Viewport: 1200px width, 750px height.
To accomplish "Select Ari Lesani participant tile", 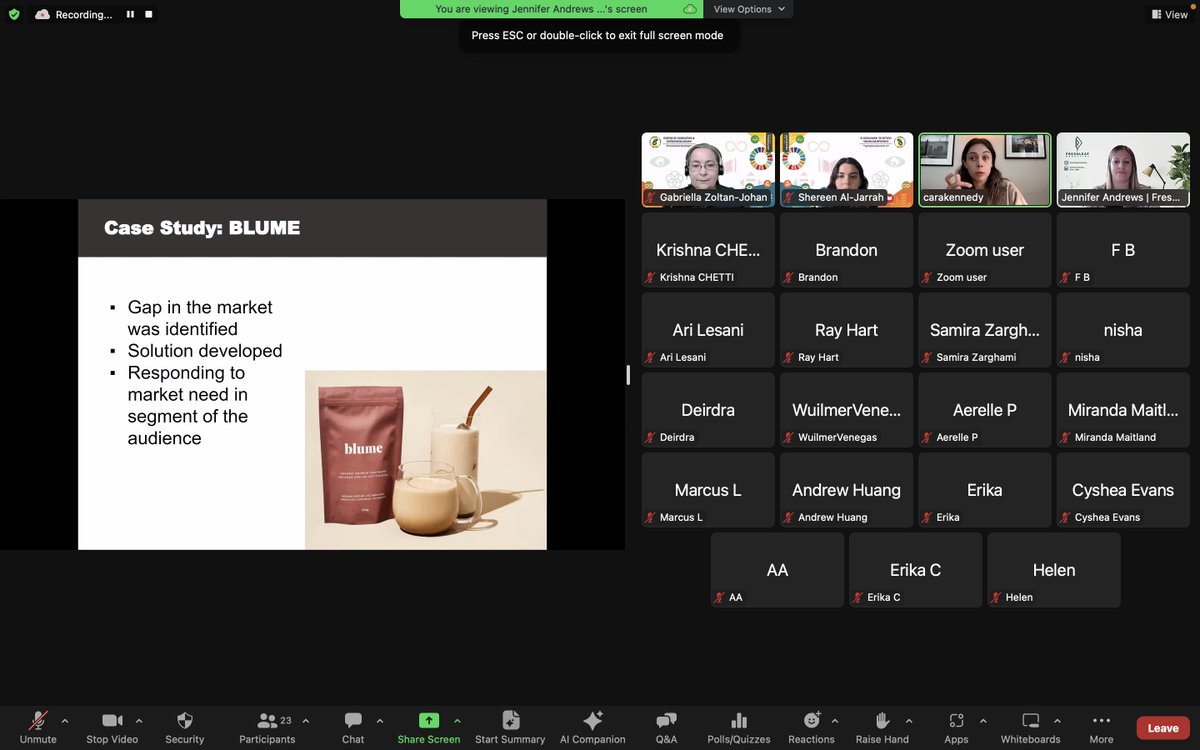I will [708, 330].
